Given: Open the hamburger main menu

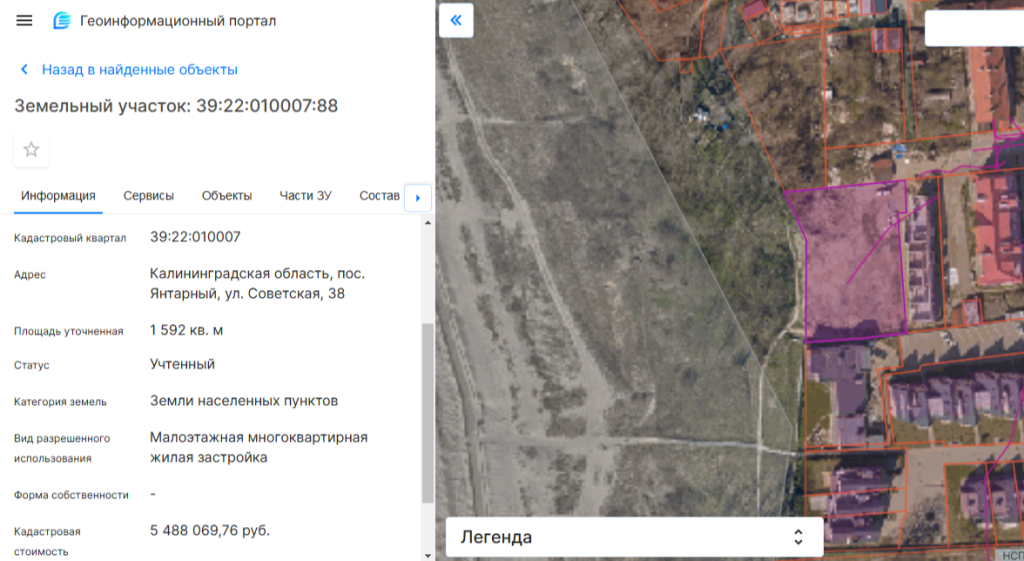Looking at the screenshot, I should point(24,21).
